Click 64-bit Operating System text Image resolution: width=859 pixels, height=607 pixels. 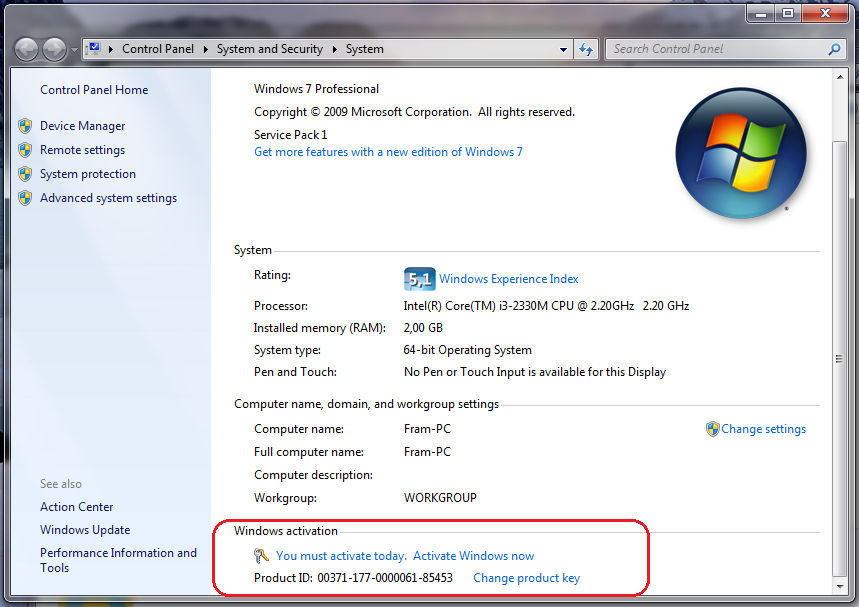tap(467, 350)
